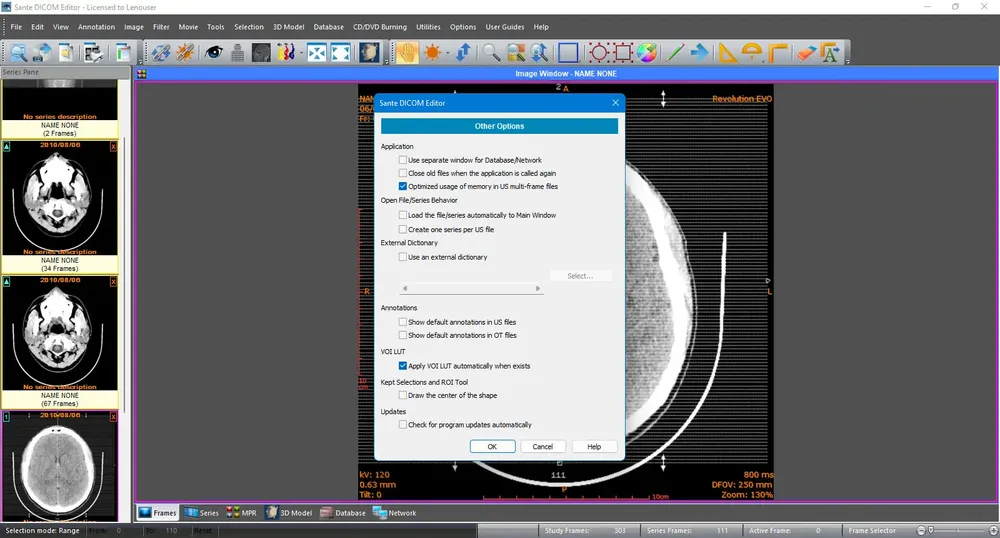Click the eye icon in the toolbar
Screen dimensions: 1000x538
point(214,53)
